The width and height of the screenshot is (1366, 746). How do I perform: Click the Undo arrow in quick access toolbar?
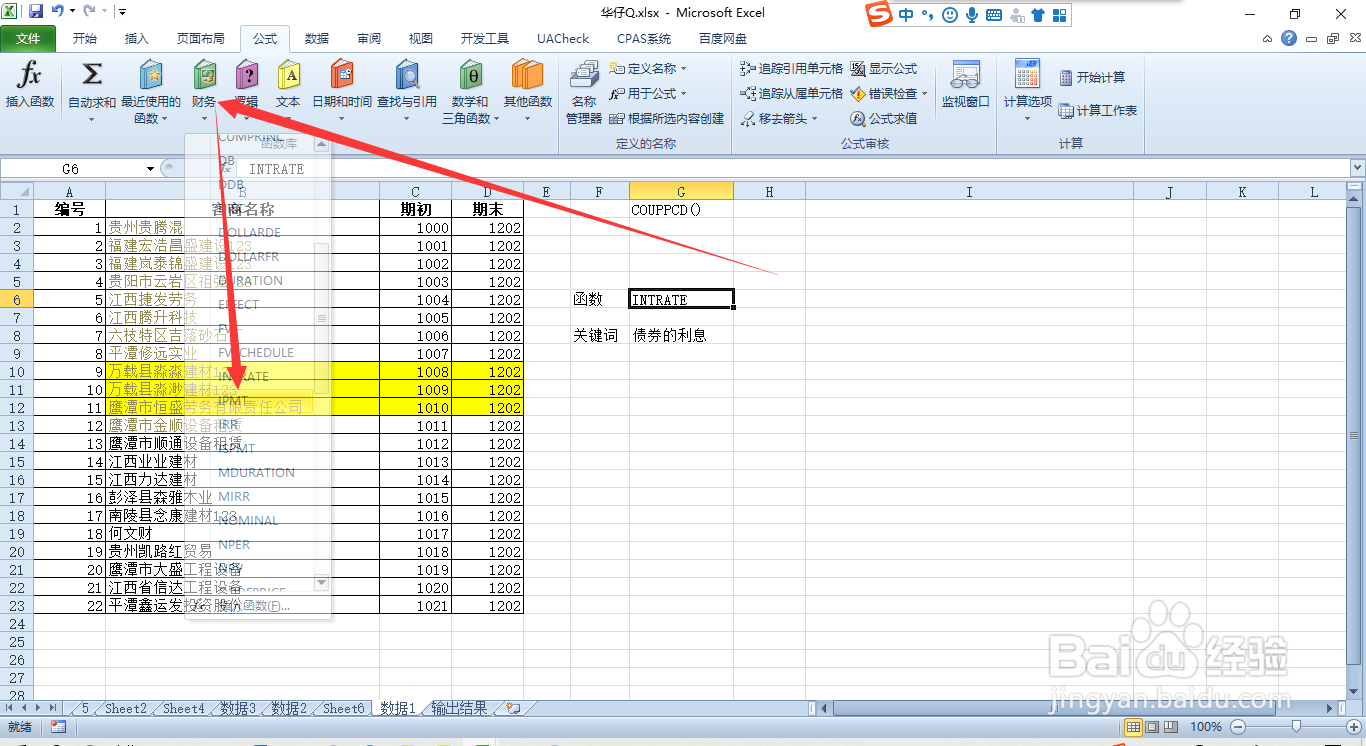coord(58,12)
